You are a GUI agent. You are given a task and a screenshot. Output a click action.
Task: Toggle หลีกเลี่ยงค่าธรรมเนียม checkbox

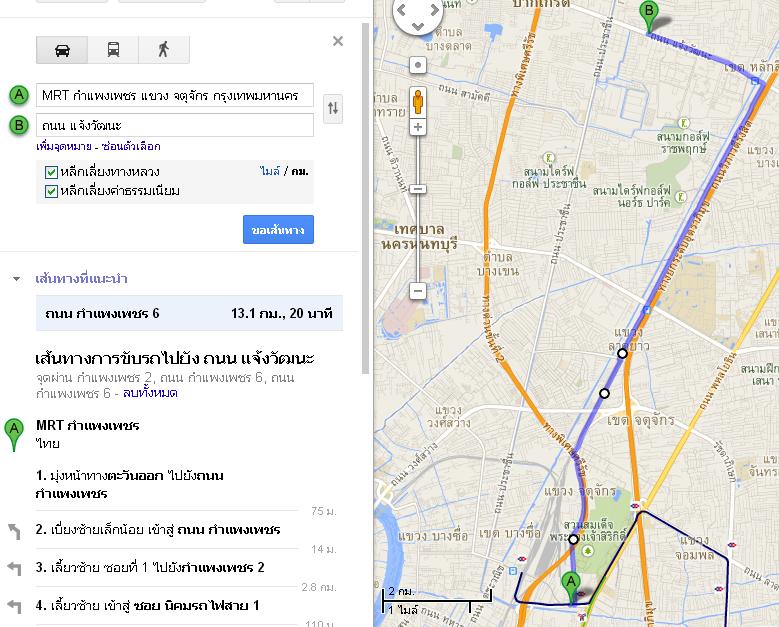pyautogui.click(x=51, y=191)
